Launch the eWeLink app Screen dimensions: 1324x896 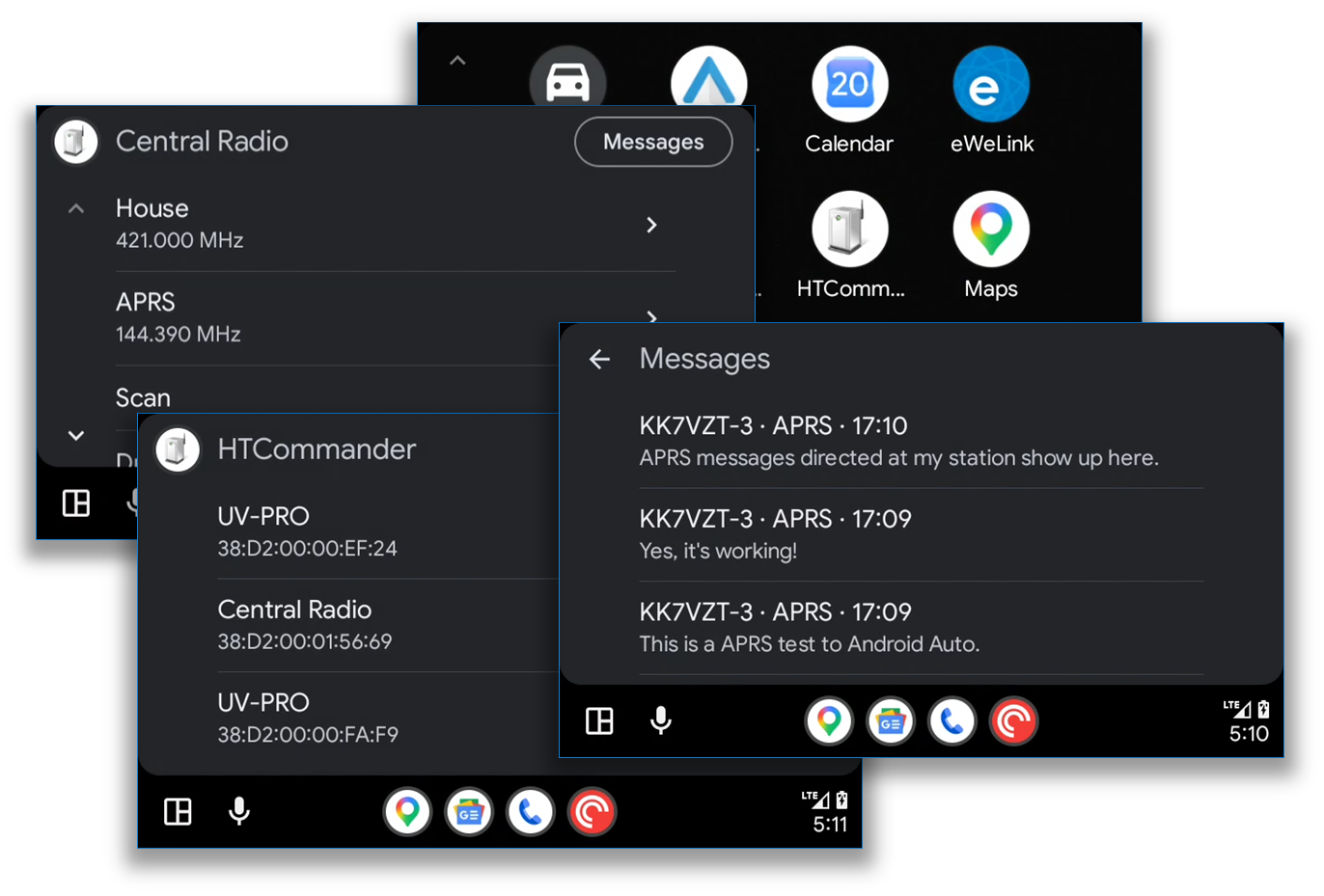coord(991,100)
